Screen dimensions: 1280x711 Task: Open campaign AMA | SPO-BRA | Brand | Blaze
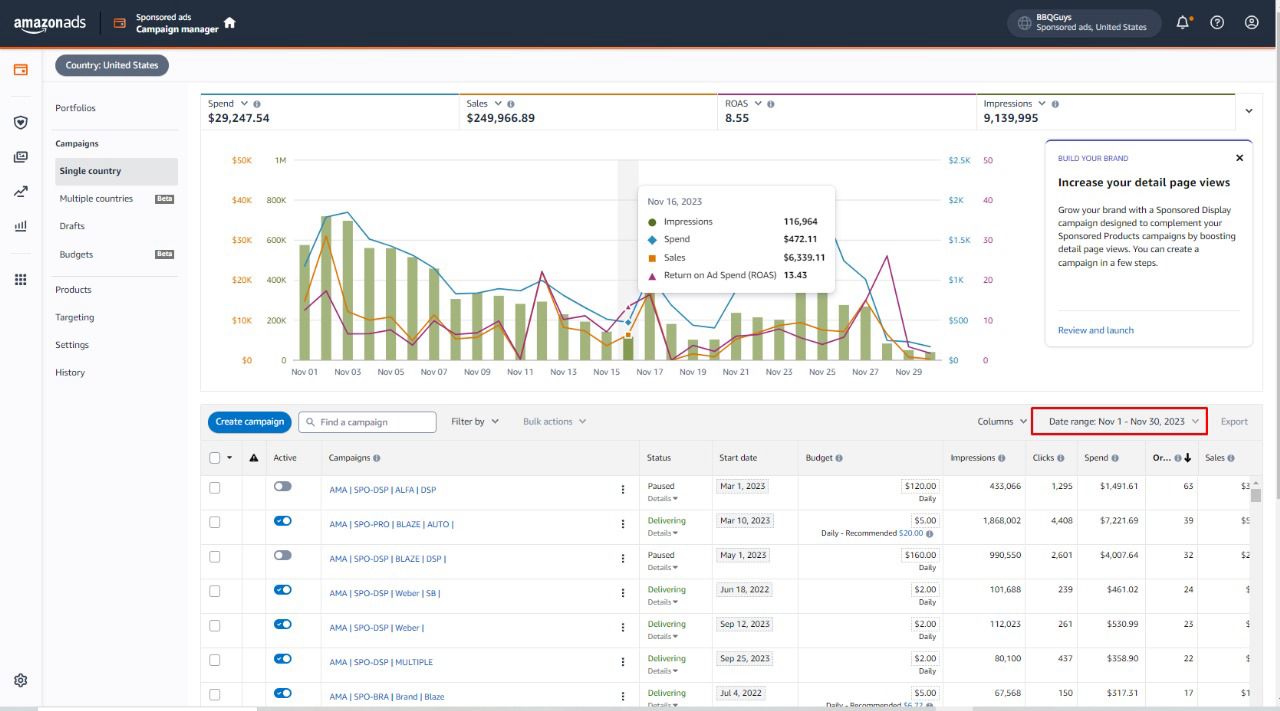point(387,697)
